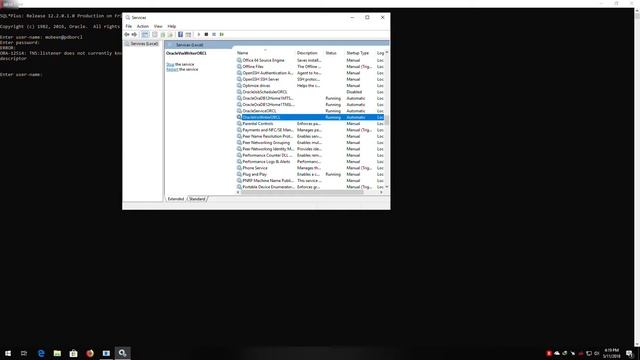
Task: Open Microsoft Store from the taskbar
Action: [73, 353]
